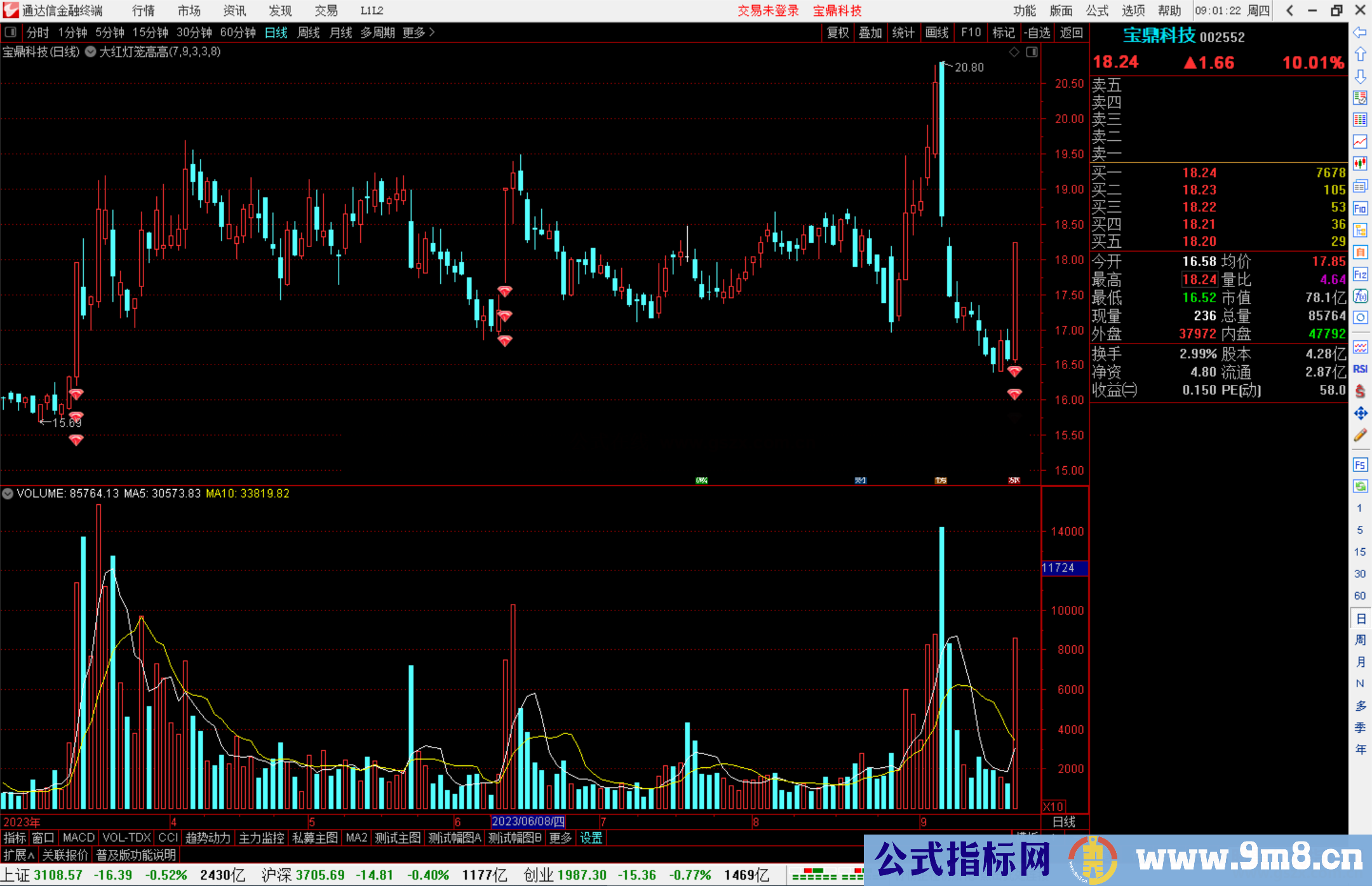Open the F5 sidebar icon

pyautogui.click(x=1360, y=465)
